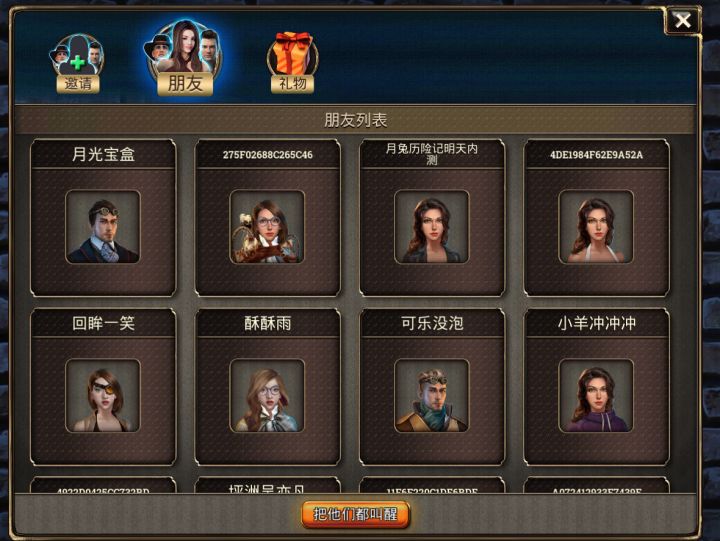Screen dimensions: 720x541
Task: Open partially visible third-row card below 回眸一笑
Action: [103, 485]
